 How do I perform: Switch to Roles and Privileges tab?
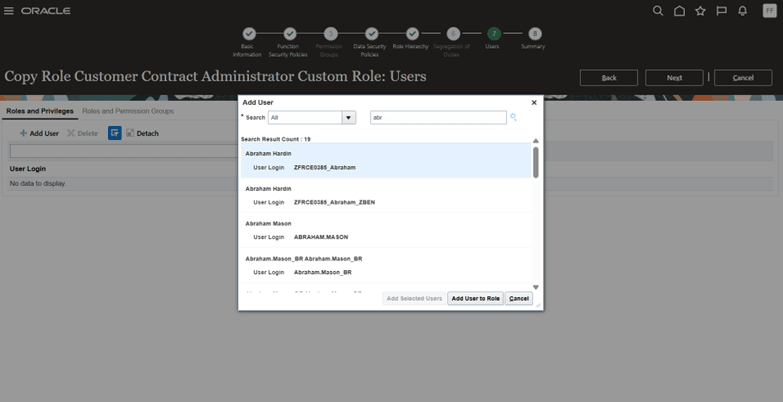coord(40,111)
